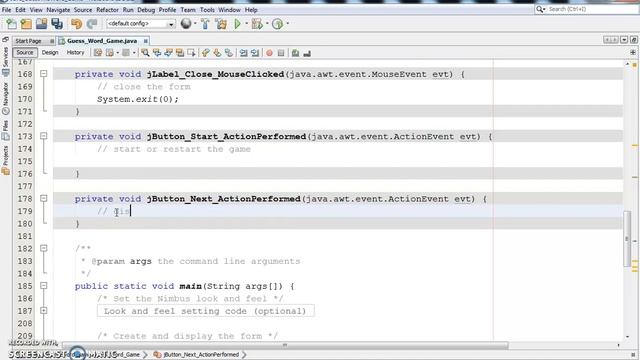Viewport: 640px width, 360px height.
Task: Click the Comment lines icon
Action: point(296,53)
